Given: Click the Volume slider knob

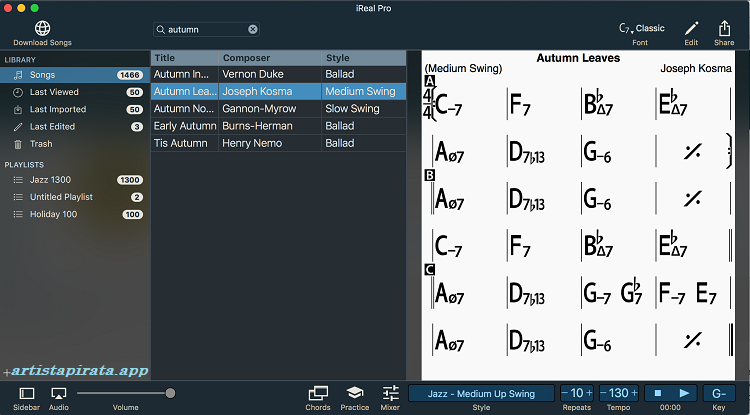Looking at the screenshot, I should [170, 393].
